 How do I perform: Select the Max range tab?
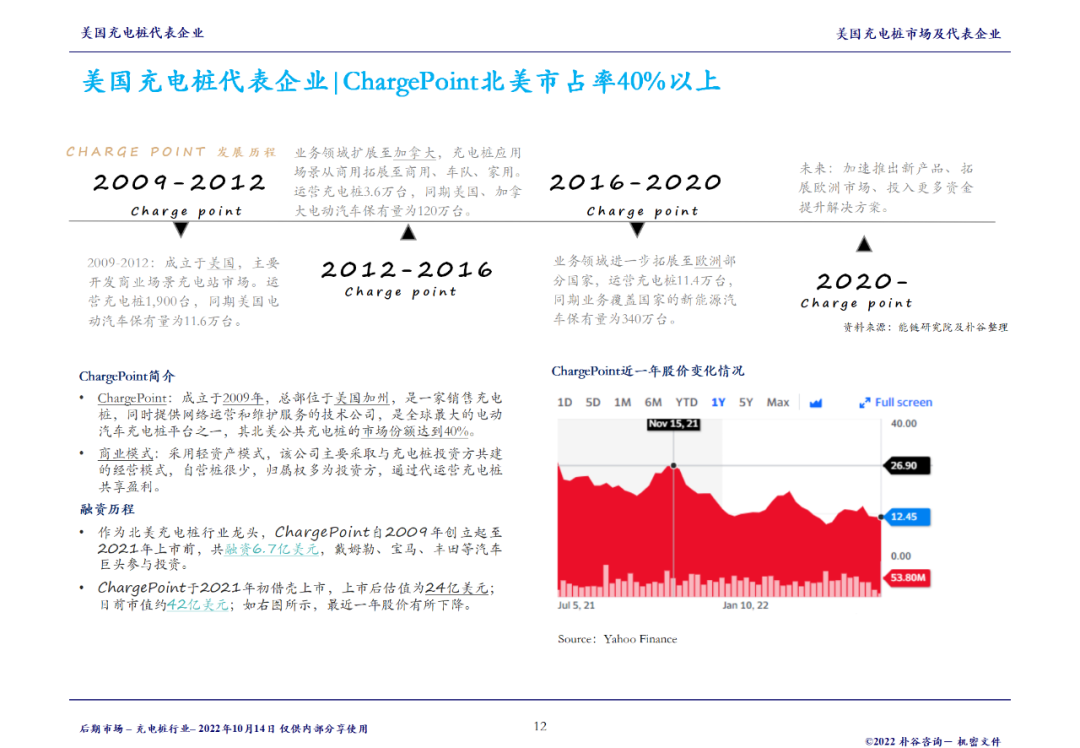pos(778,402)
